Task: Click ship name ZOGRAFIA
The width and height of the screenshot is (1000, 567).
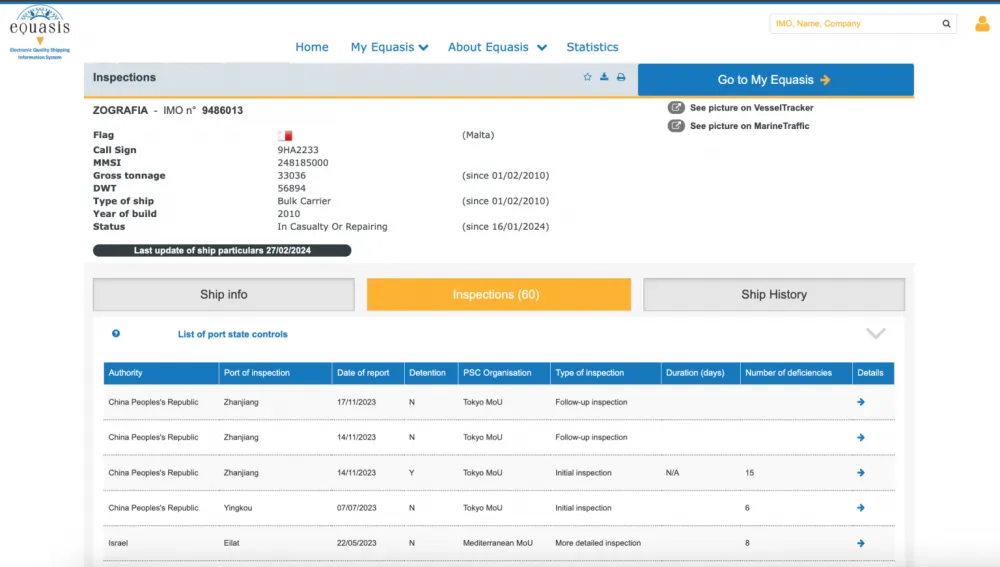Action: tap(121, 110)
